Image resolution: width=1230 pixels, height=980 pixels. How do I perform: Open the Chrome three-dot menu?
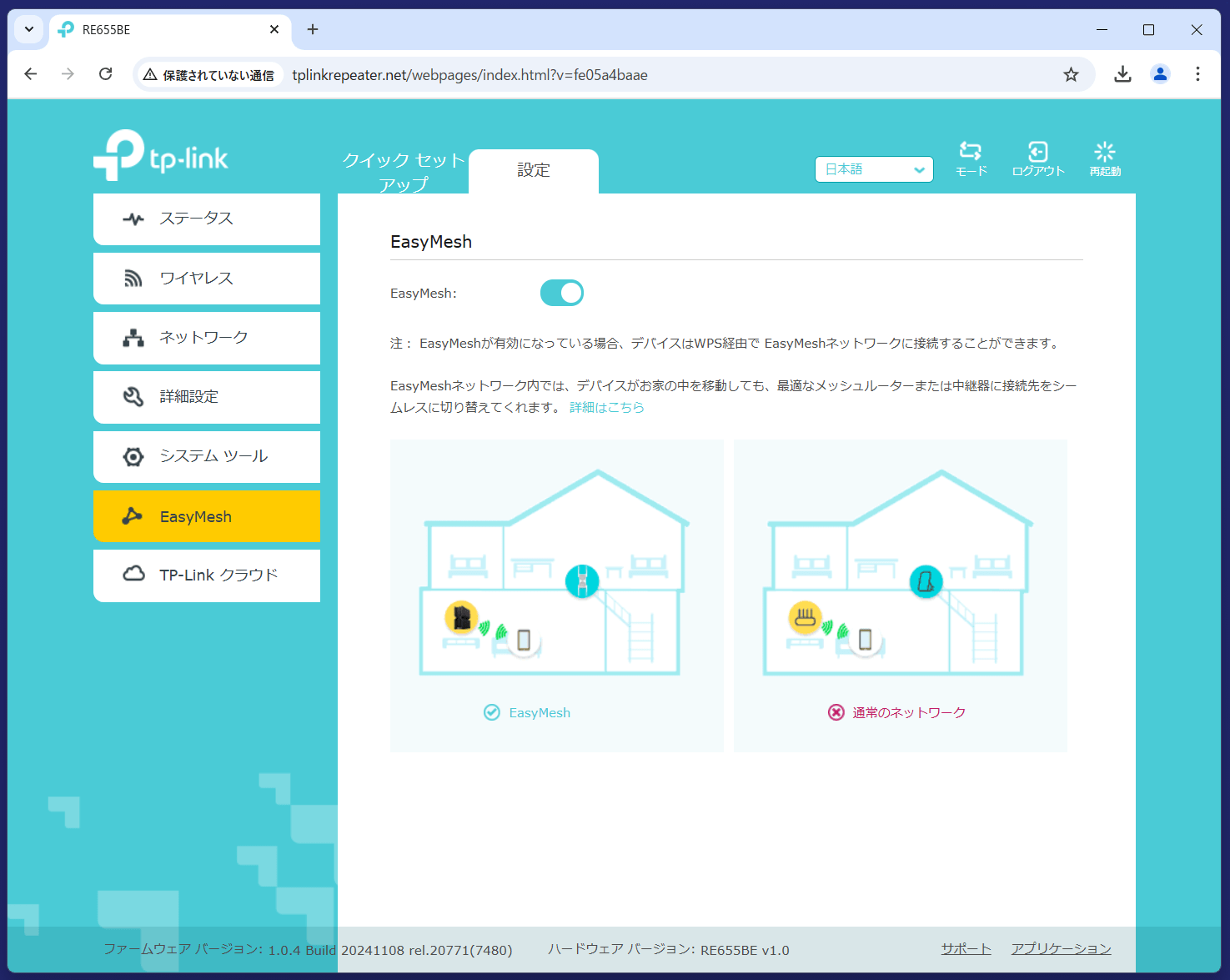[1197, 74]
